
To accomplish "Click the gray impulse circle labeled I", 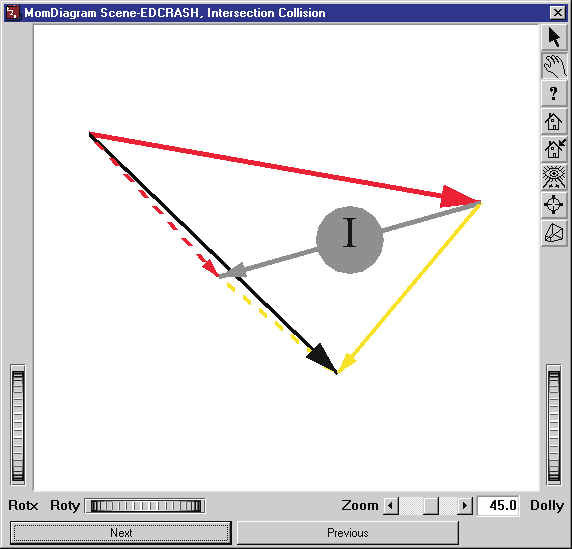I will [349, 240].
